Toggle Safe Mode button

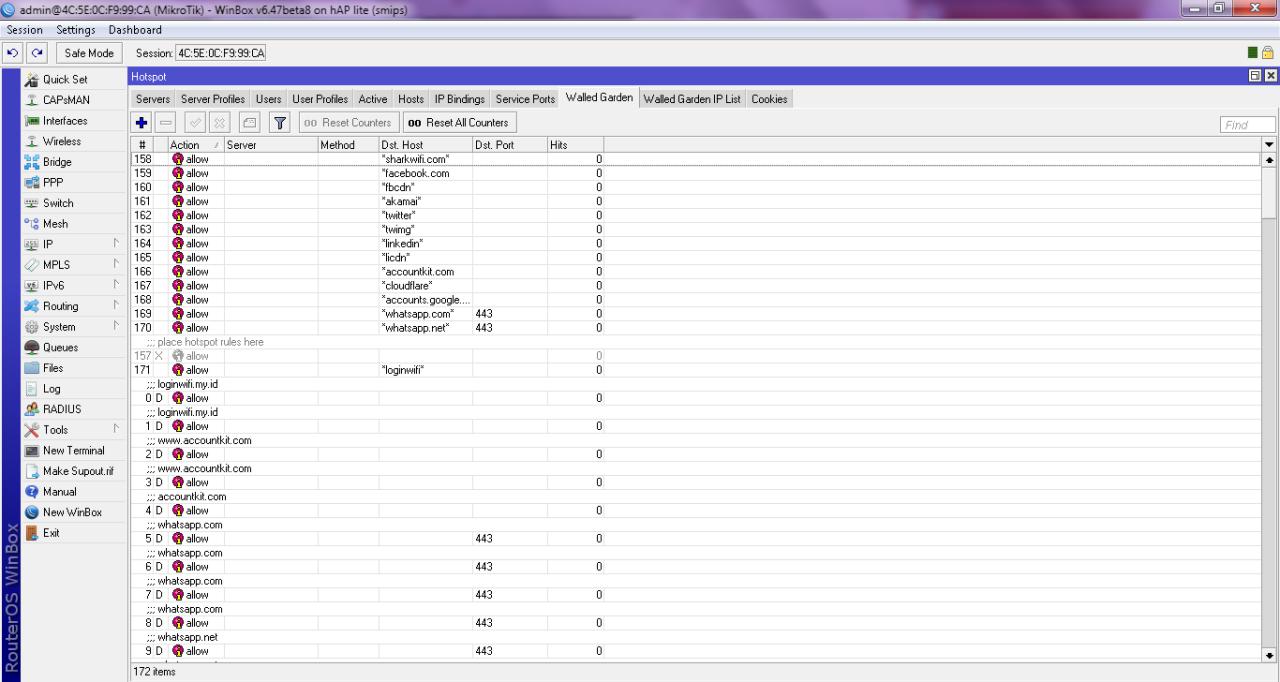pyautogui.click(x=89, y=53)
